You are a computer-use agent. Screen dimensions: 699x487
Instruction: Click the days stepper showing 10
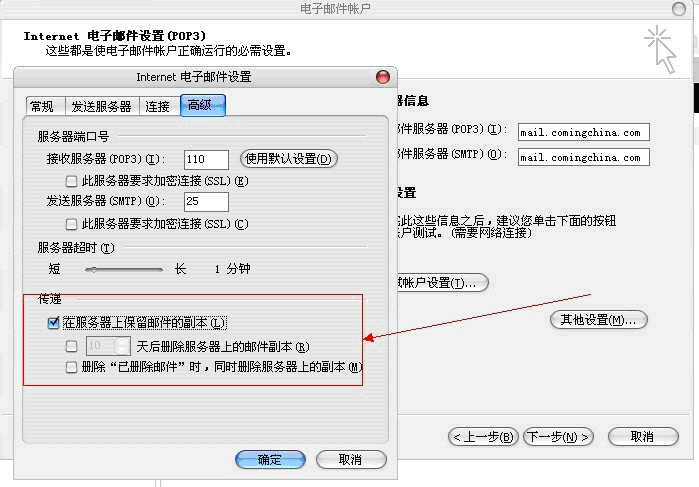coord(107,346)
